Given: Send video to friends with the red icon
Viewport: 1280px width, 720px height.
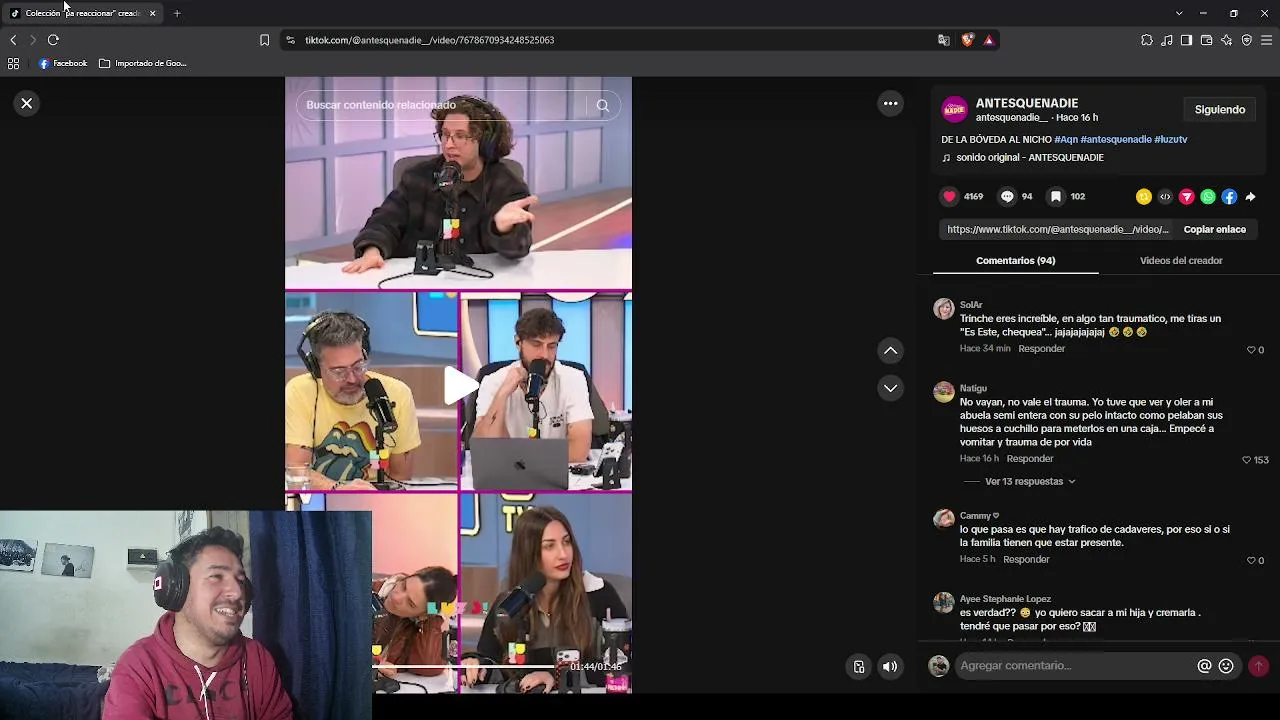Looking at the screenshot, I should (1187, 197).
